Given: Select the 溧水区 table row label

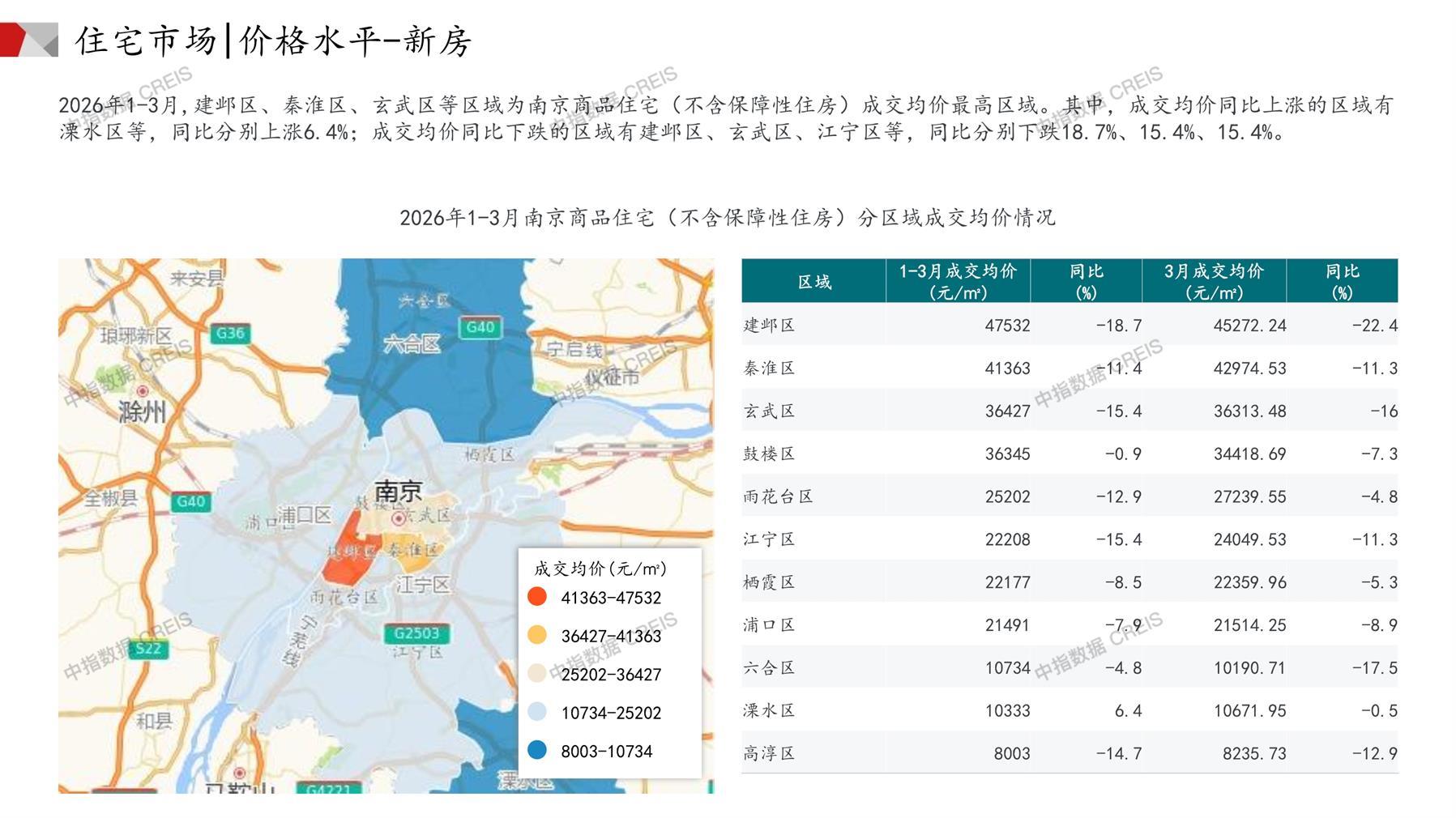Looking at the screenshot, I should [x=770, y=710].
